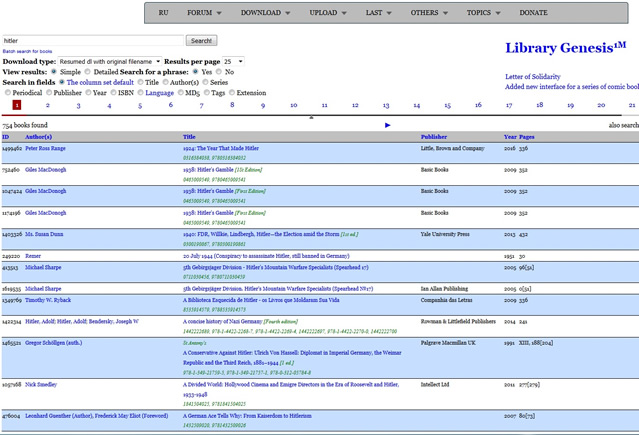639x435 pixels.
Task: Go to results page 16
Action: [478, 105]
